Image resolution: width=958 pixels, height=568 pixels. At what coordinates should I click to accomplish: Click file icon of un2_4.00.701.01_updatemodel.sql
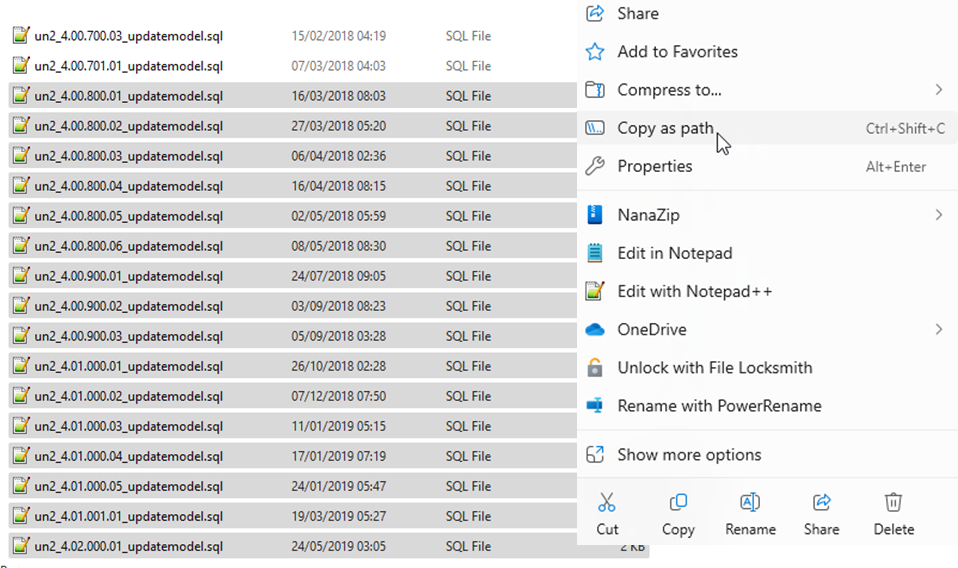tap(20, 66)
